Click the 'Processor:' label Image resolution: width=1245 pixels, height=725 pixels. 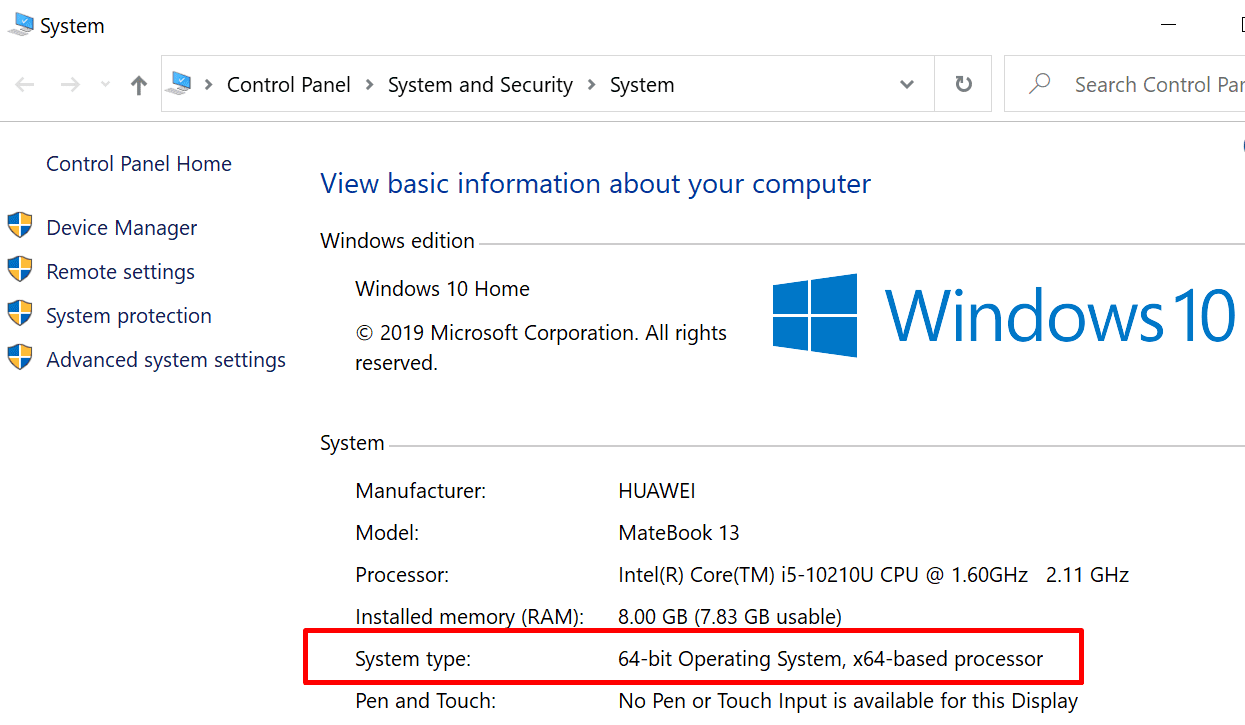tap(402, 575)
